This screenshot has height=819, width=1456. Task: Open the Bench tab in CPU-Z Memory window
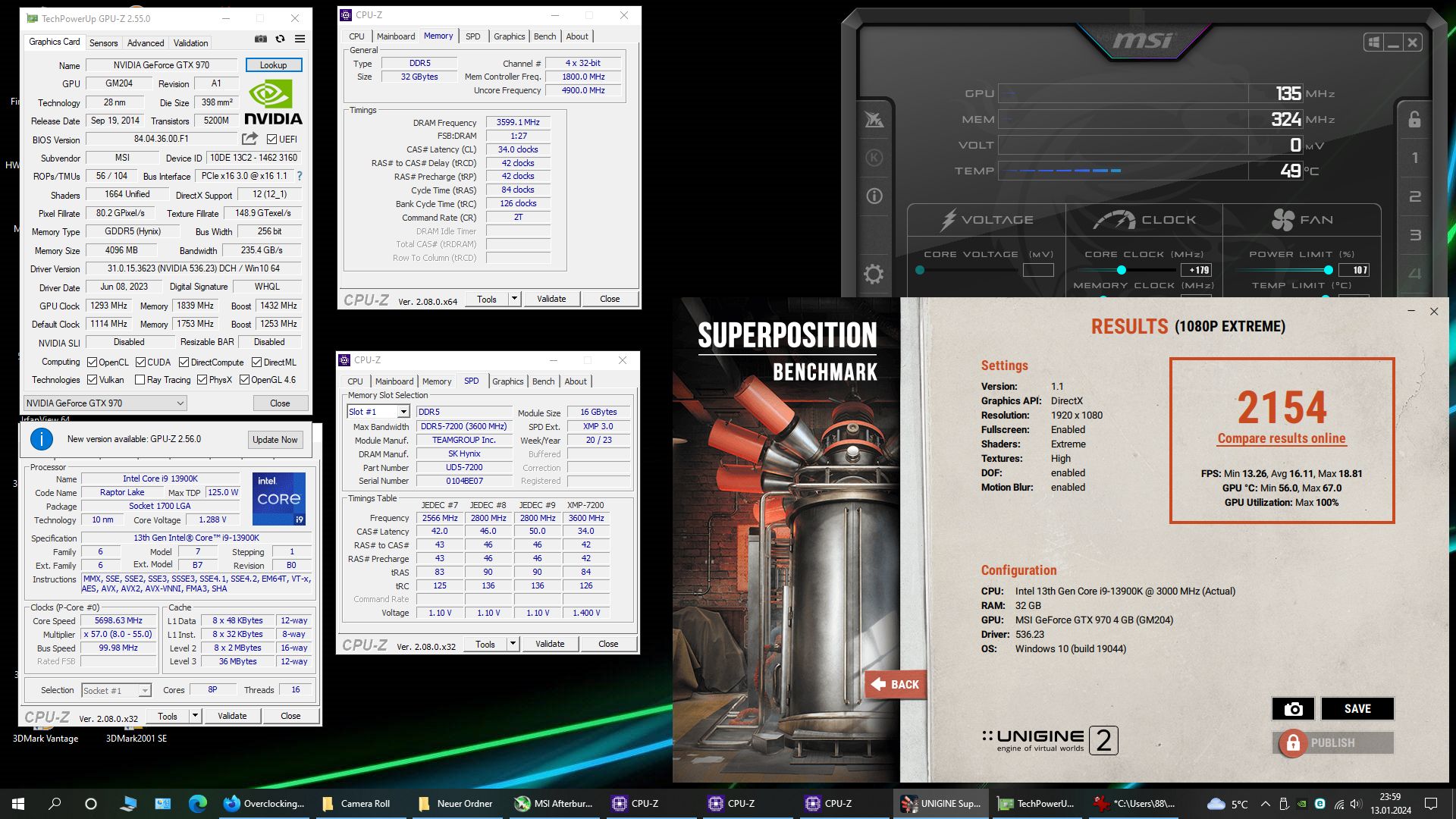point(544,36)
